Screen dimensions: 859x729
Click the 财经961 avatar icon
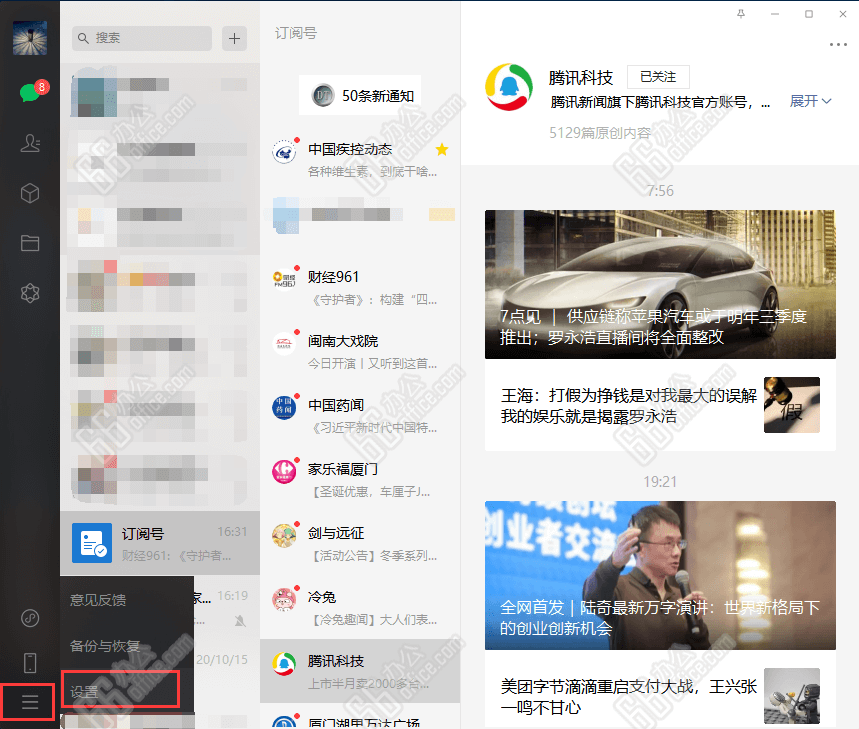284,279
